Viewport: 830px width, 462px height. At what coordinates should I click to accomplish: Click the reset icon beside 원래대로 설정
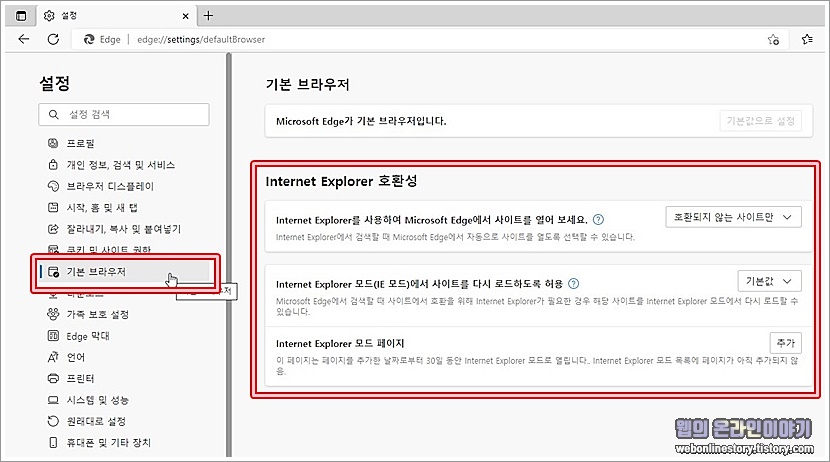click(x=53, y=421)
